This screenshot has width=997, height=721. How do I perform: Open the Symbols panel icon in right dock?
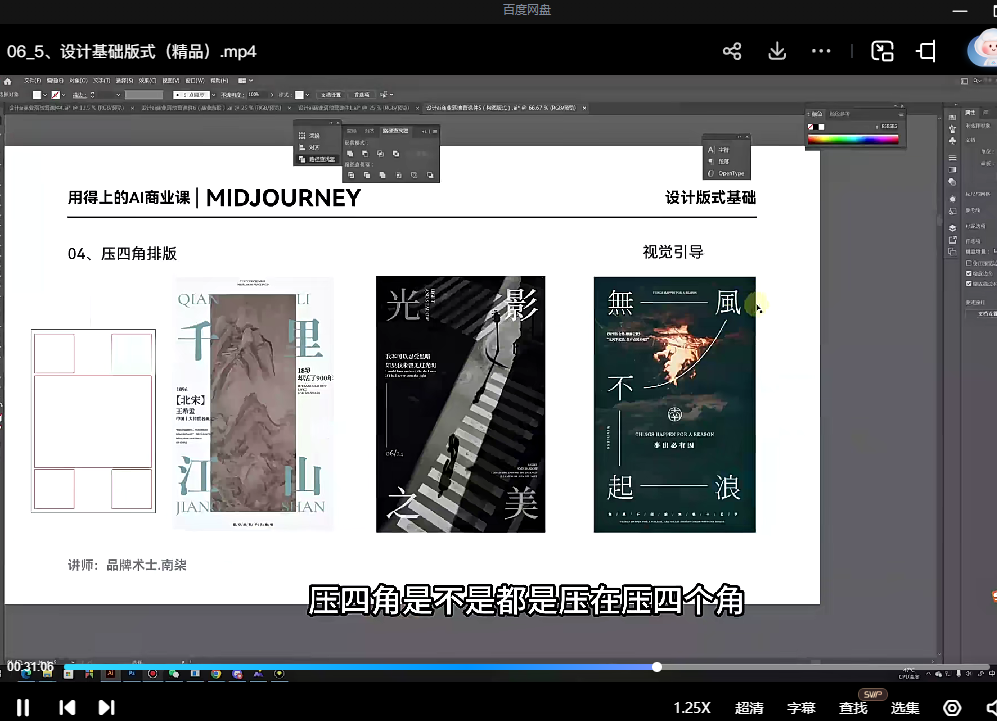[x=952, y=141]
